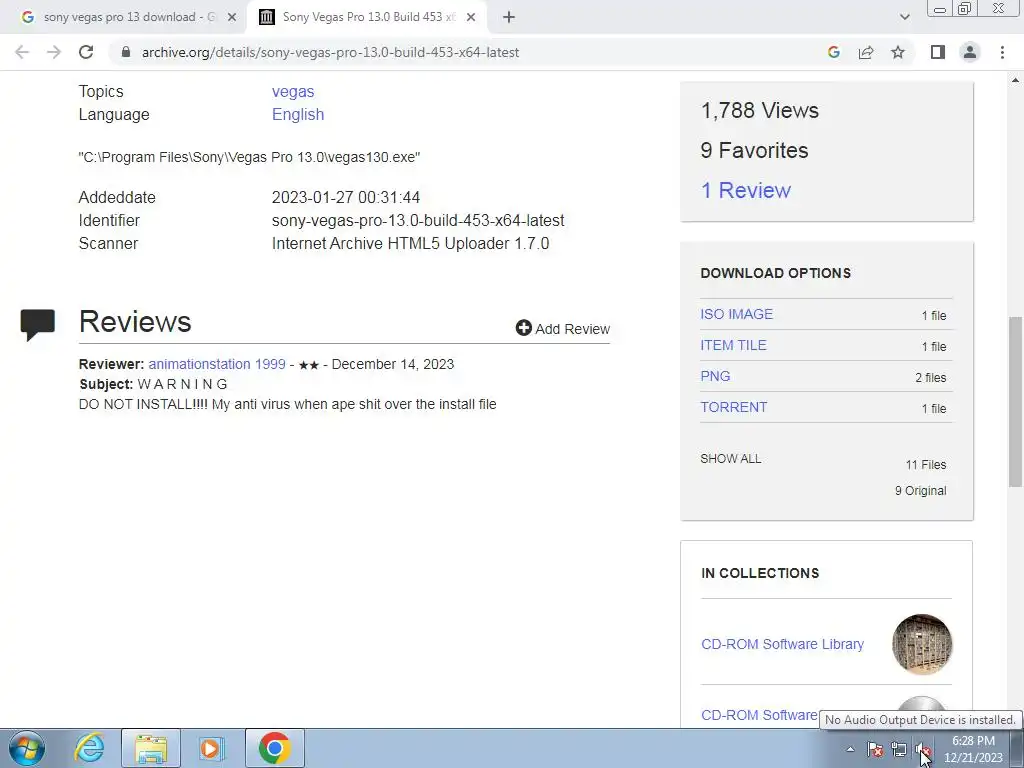Click the address bar URL
This screenshot has width=1024, height=768.
(330, 52)
